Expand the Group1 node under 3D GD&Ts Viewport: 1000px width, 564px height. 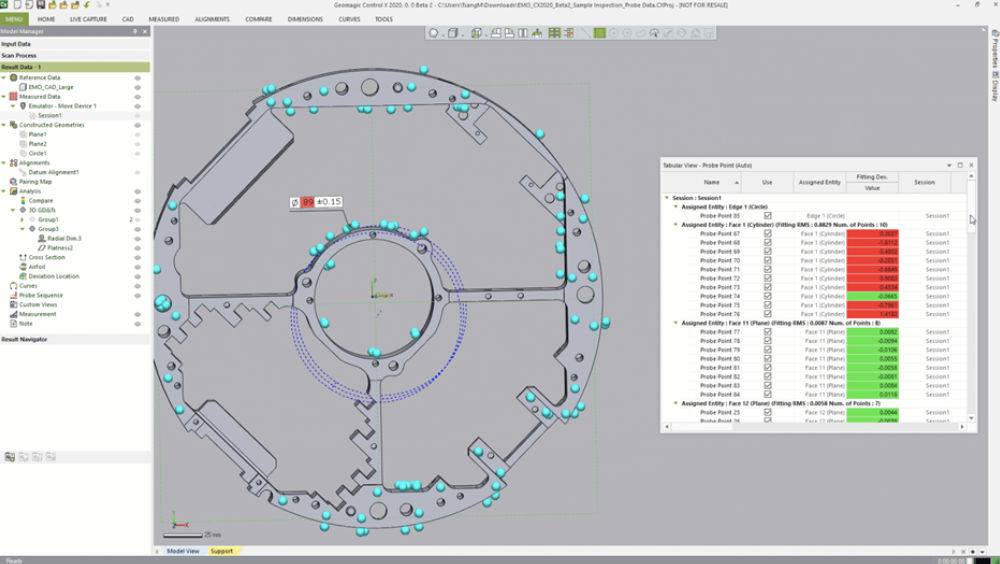tap(22, 220)
